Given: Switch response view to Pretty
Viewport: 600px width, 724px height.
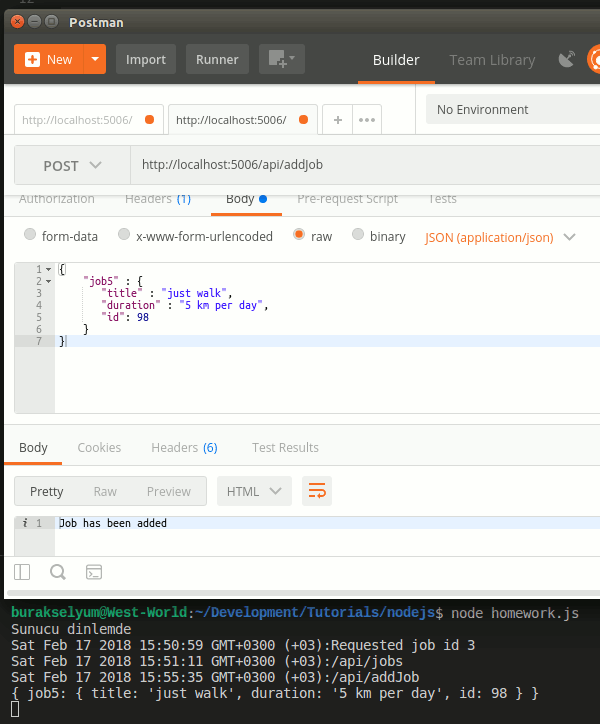Looking at the screenshot, I should click(x=47, y=491).
